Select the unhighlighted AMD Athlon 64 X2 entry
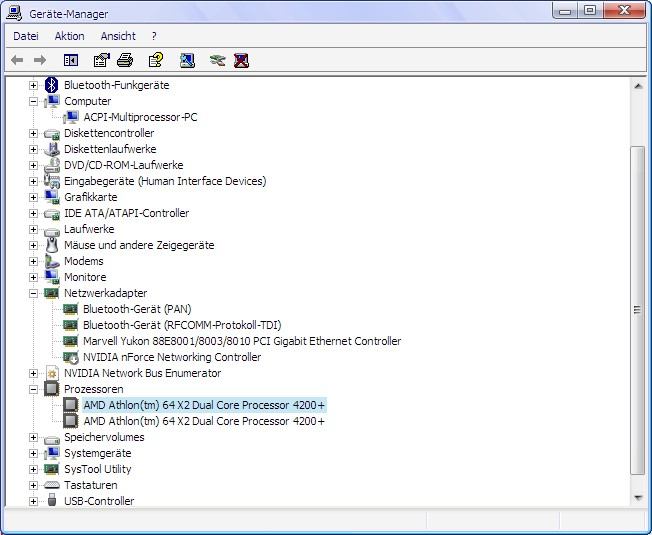The image size is (652, 535). [204, 421]
